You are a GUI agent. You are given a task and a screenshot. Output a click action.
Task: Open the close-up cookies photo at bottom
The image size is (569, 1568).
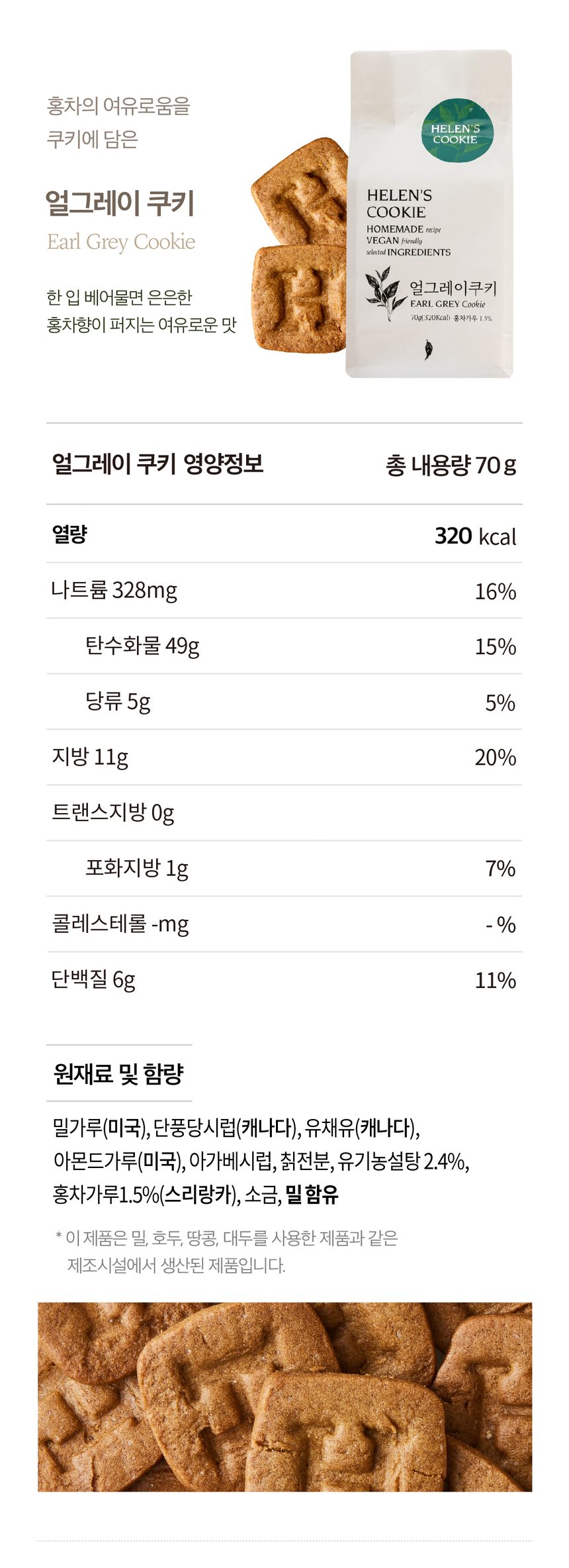pos(284,1397)
